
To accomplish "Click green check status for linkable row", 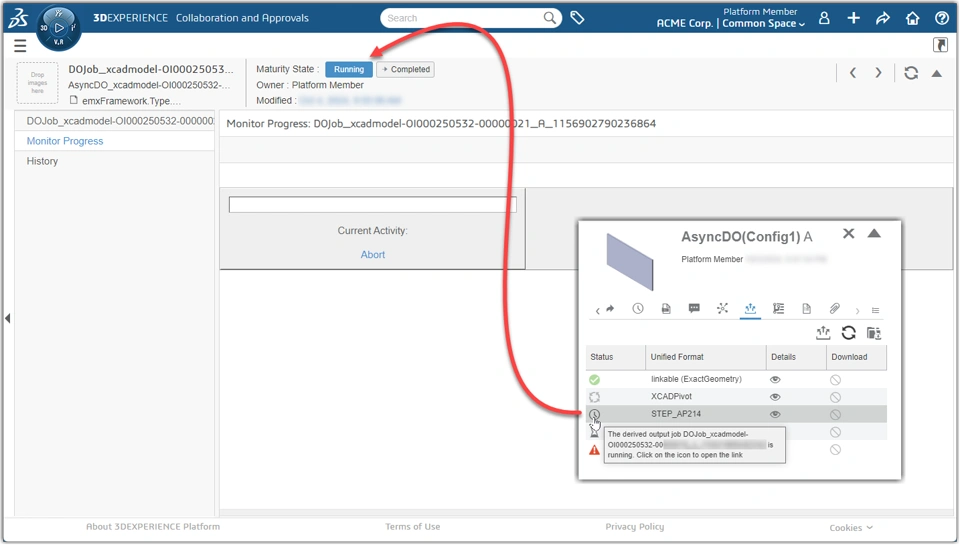I will click(x=594, y=380).
